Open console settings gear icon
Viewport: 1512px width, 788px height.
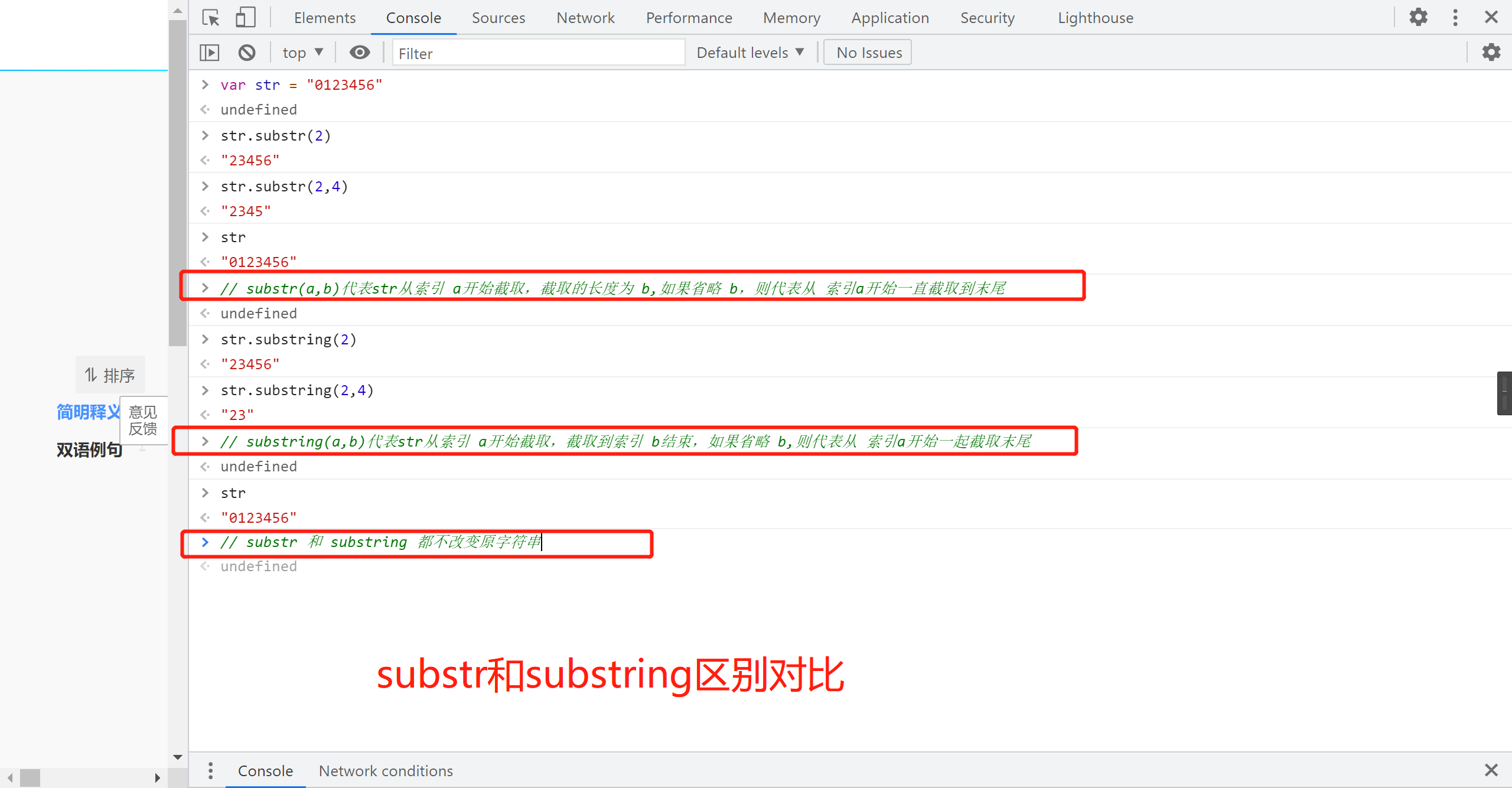coord(1491,53)
